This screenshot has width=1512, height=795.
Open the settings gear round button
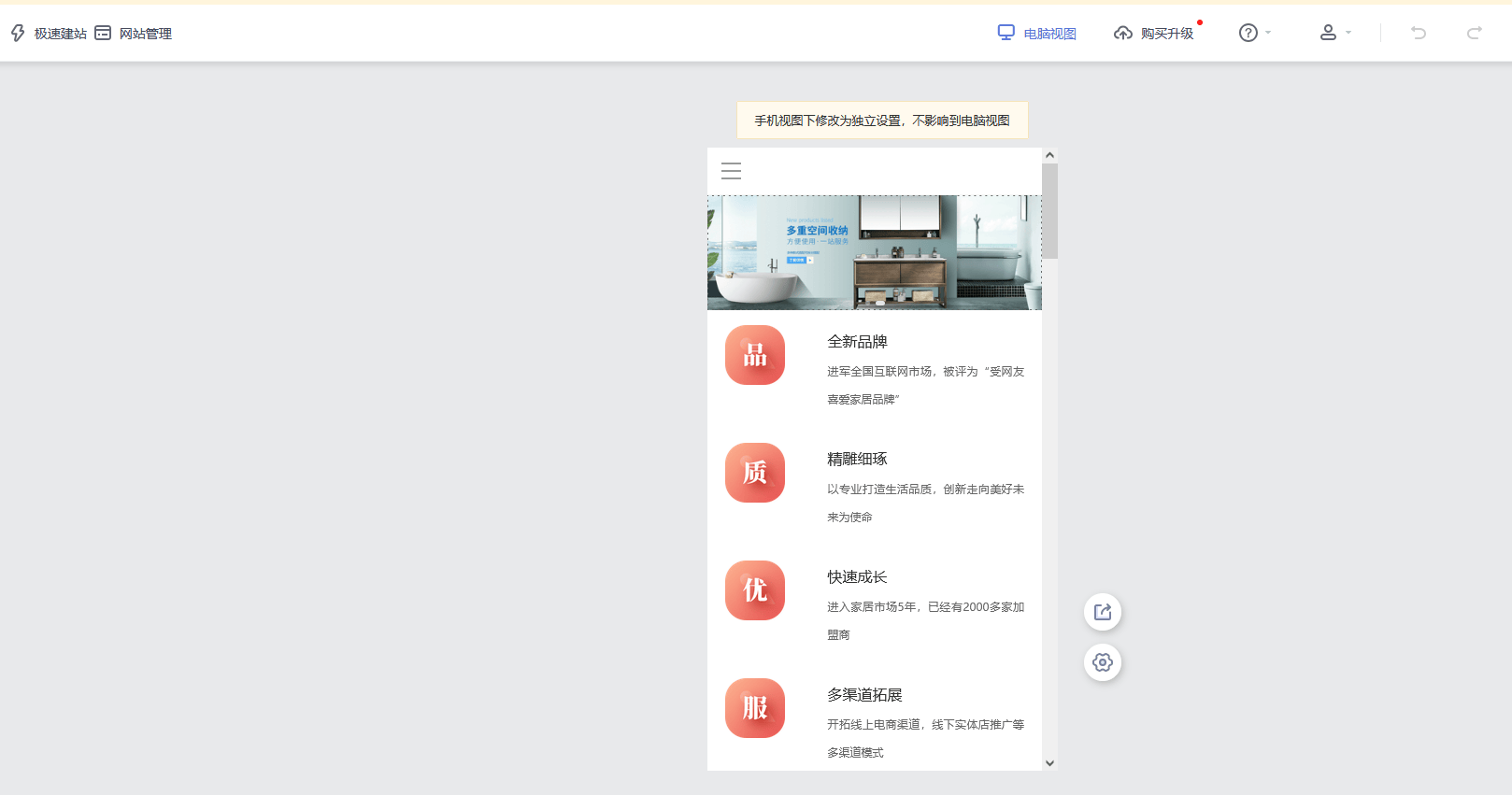pos(1103,662)
